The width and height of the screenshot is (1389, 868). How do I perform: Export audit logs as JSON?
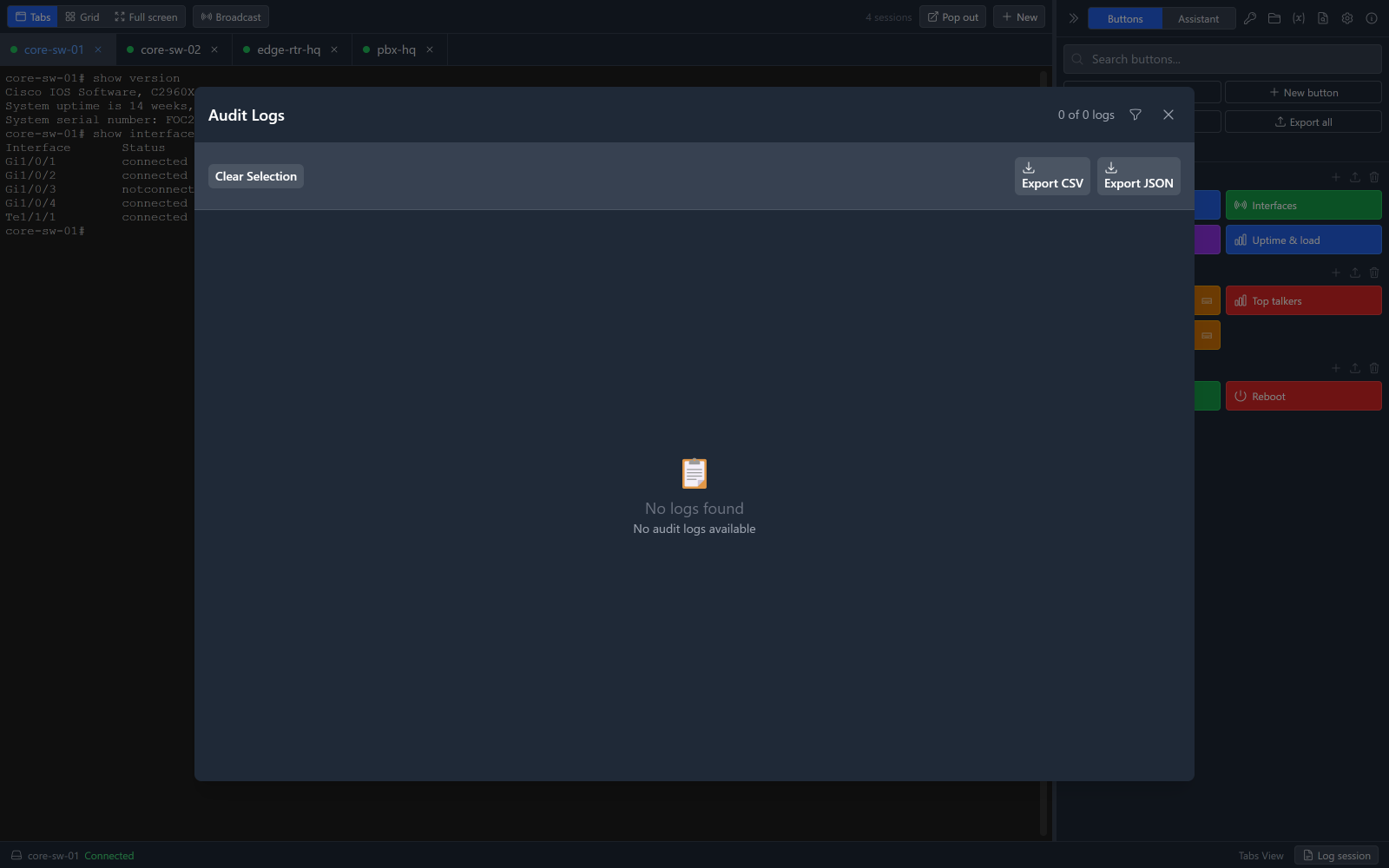click(x=1138, y=176)
